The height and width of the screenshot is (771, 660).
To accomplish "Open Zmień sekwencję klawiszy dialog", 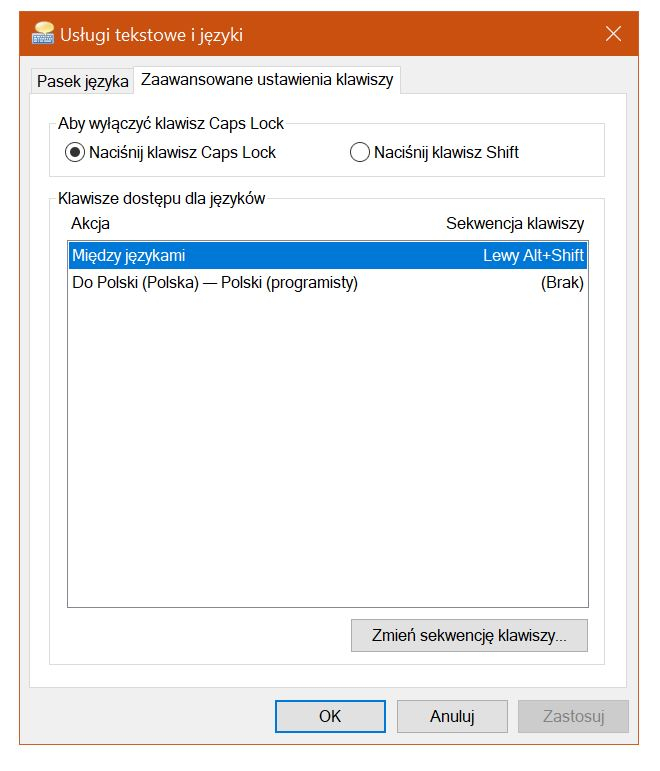I will 469,635.
